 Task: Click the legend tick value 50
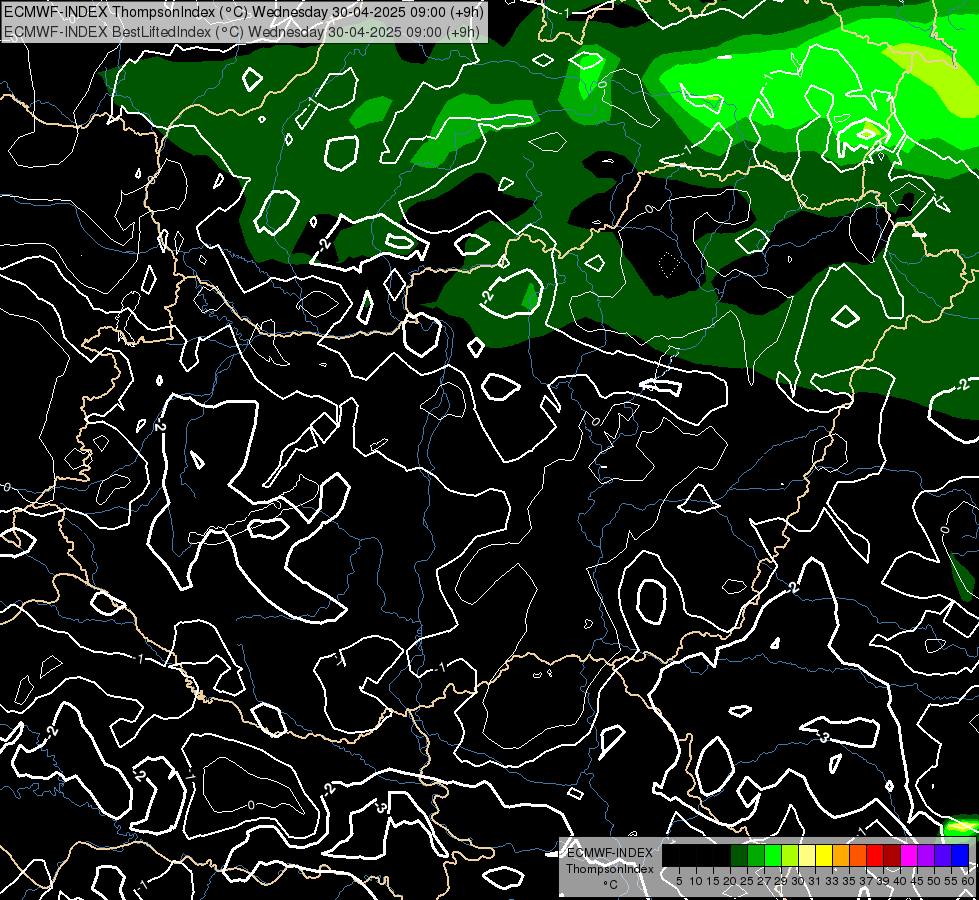(x=934, y=881)
